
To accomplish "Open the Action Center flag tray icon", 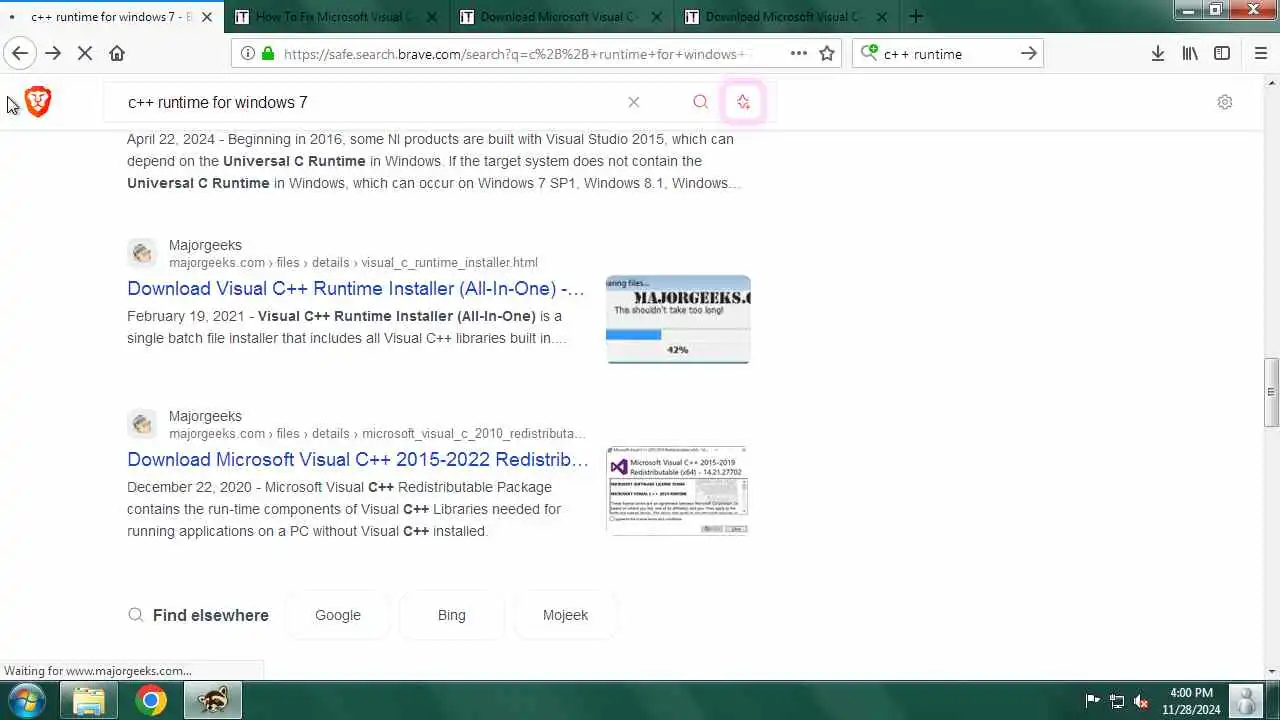I will [1093, 701].
